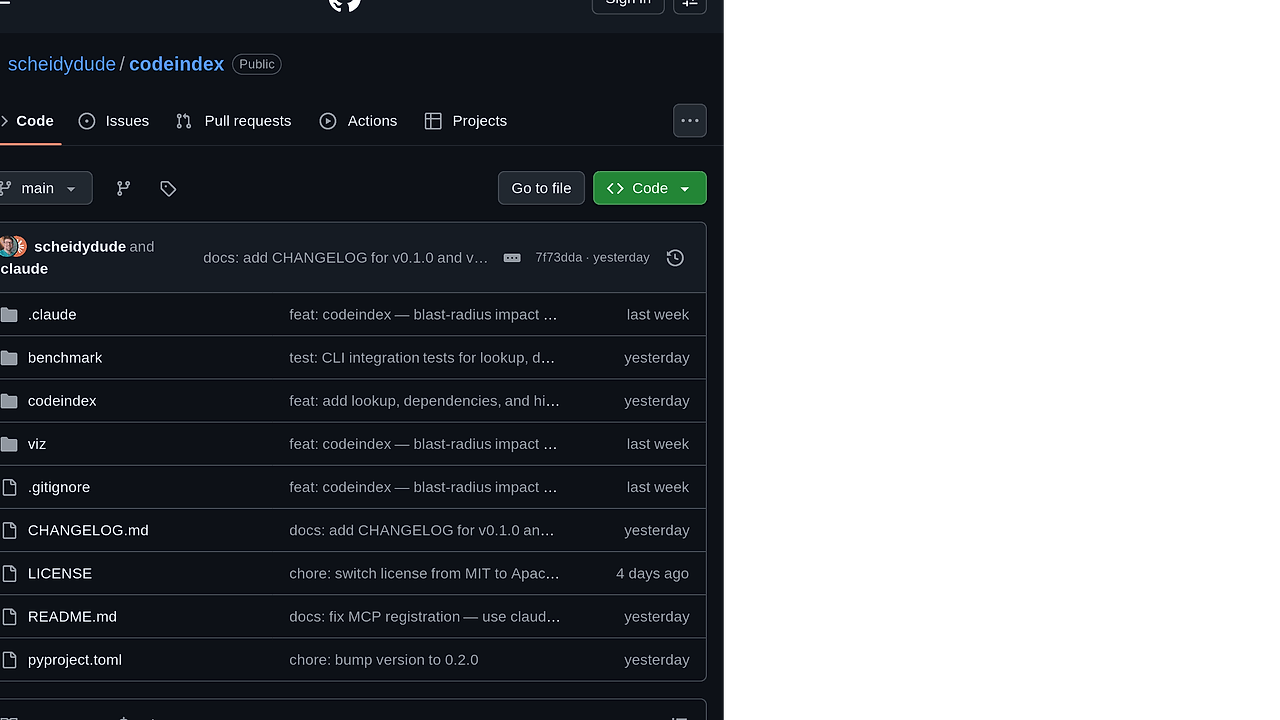Click the file icon beside CHANGELOG.md
The height and width of the screenshot is (720, 1280).
[9, 530]
